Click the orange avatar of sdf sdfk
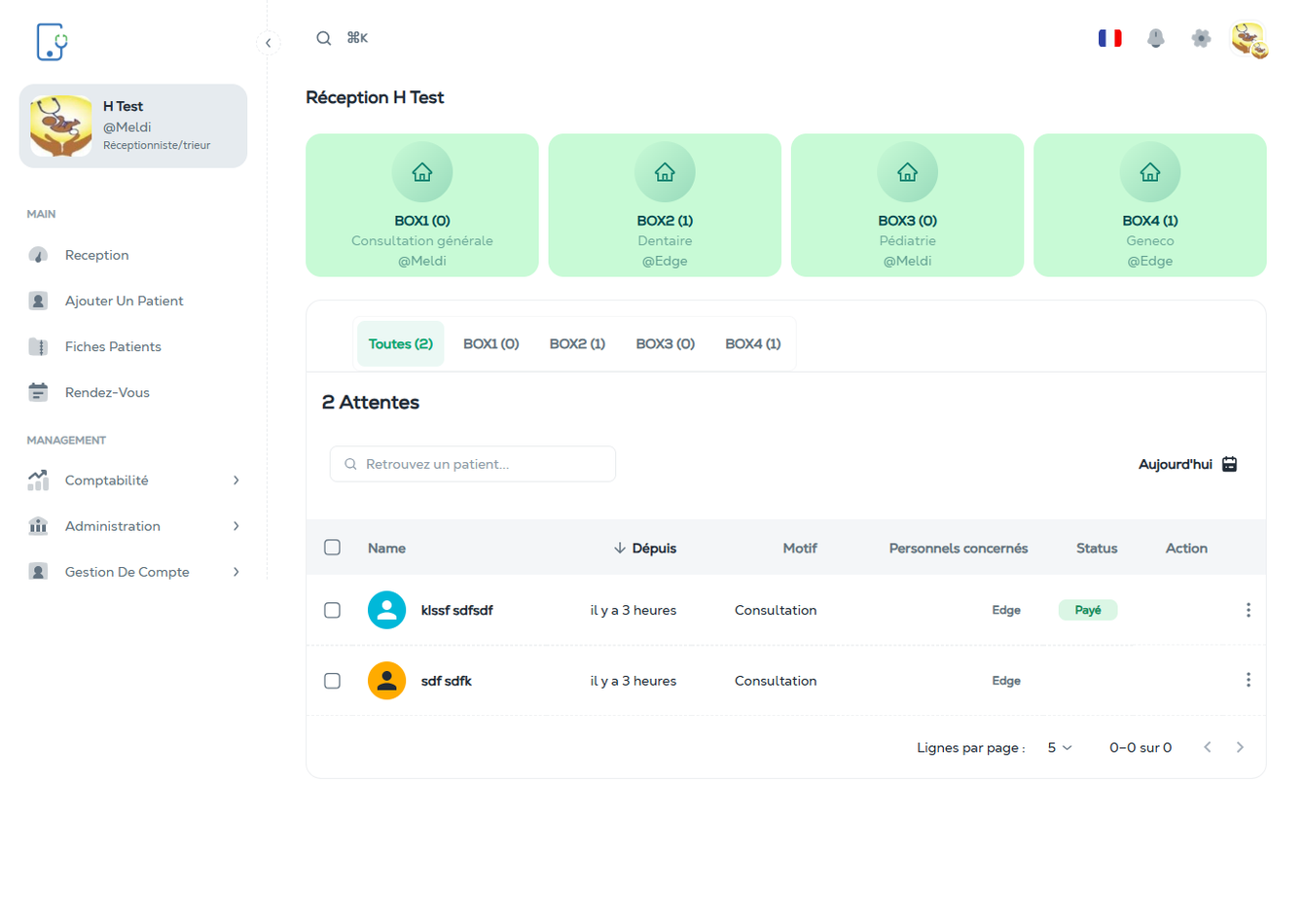Screen dimensions: 1305x924 pyautogui.click(x=386, y=681)
